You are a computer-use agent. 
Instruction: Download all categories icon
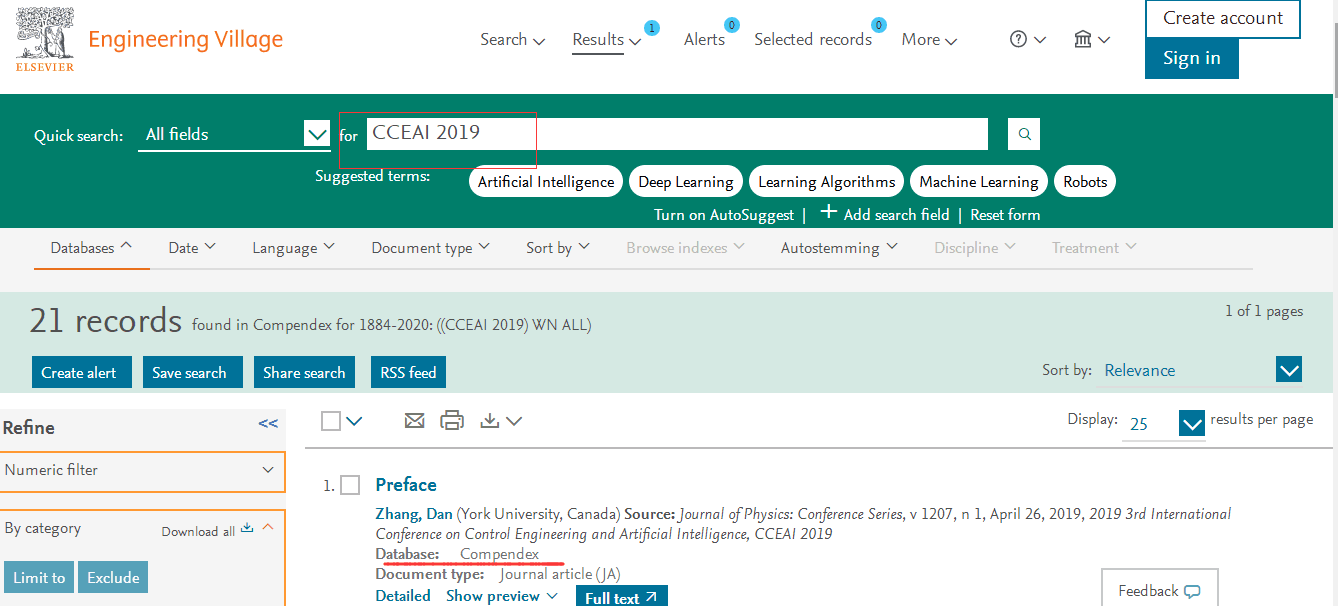tap(247, 528)
